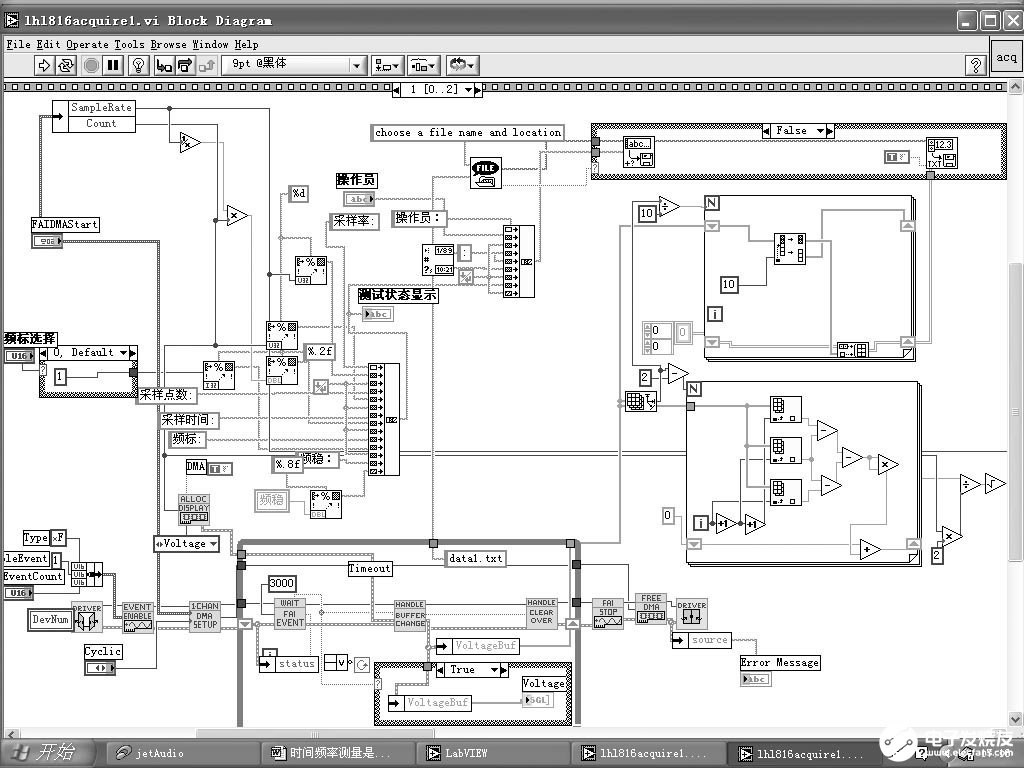Click the File Dialog FILE node
The image size is (1024, 768).
485,173
